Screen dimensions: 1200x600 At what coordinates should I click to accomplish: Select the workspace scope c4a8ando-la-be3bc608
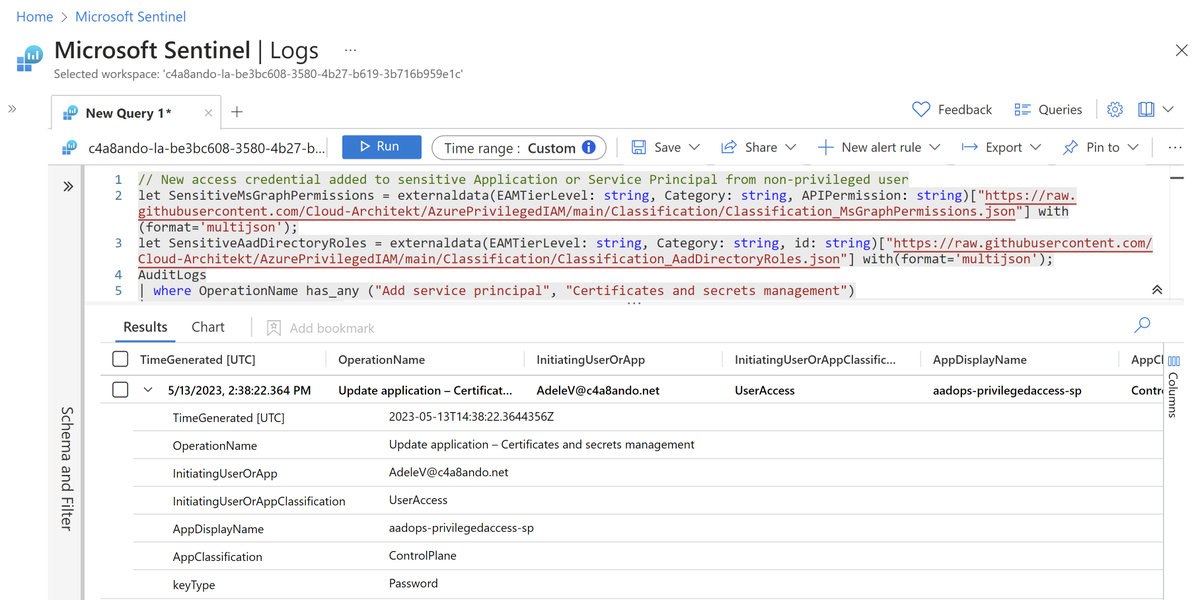[195, 148]
